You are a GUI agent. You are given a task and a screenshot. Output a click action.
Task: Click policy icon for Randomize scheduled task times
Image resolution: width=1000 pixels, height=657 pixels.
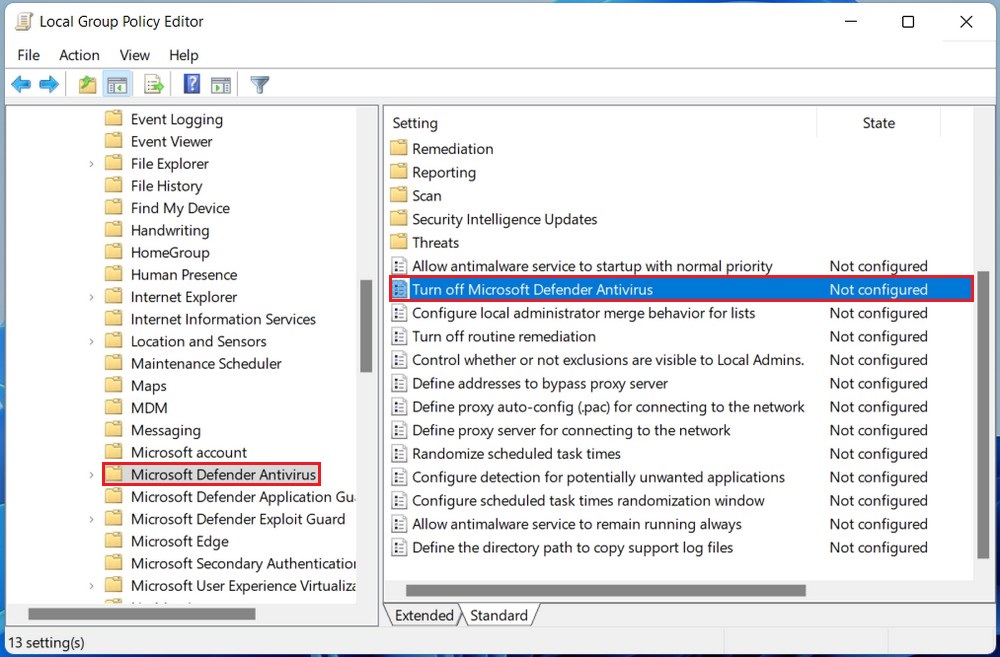click(x=399, y=454)
